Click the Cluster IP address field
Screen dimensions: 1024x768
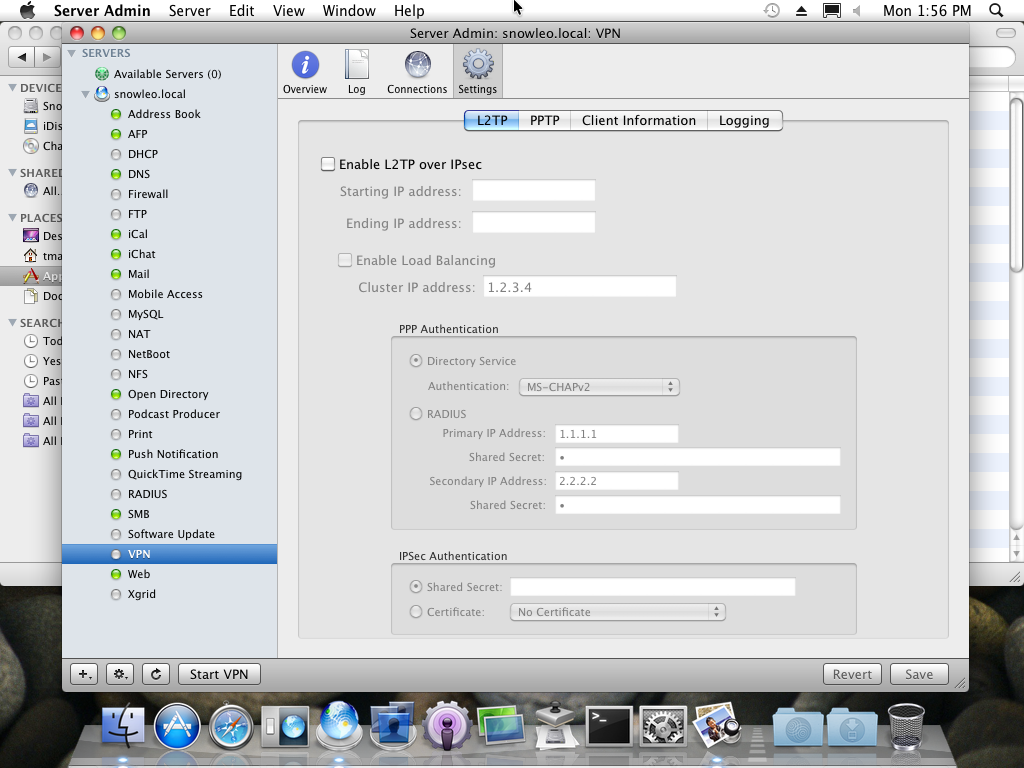[x=580, y=287]
